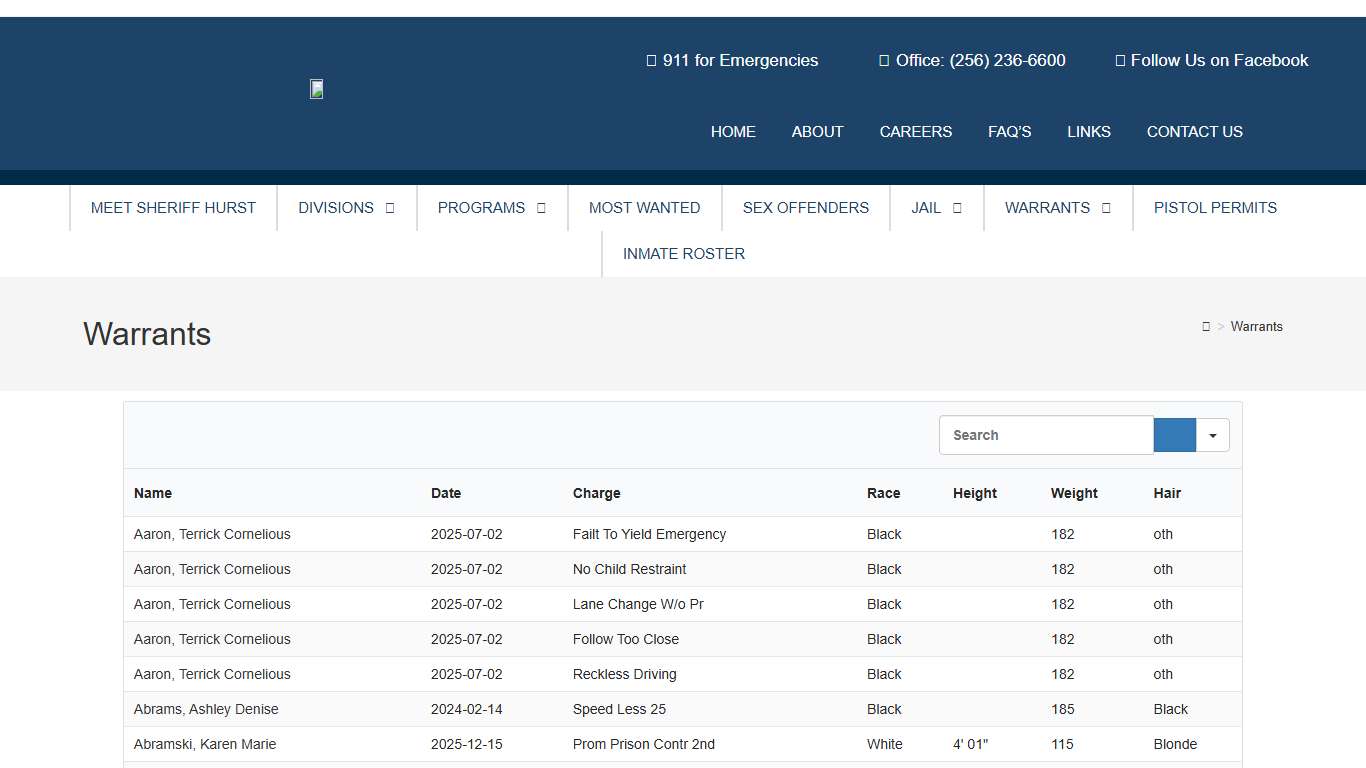Click the breadcrumb home icon

1206,327
